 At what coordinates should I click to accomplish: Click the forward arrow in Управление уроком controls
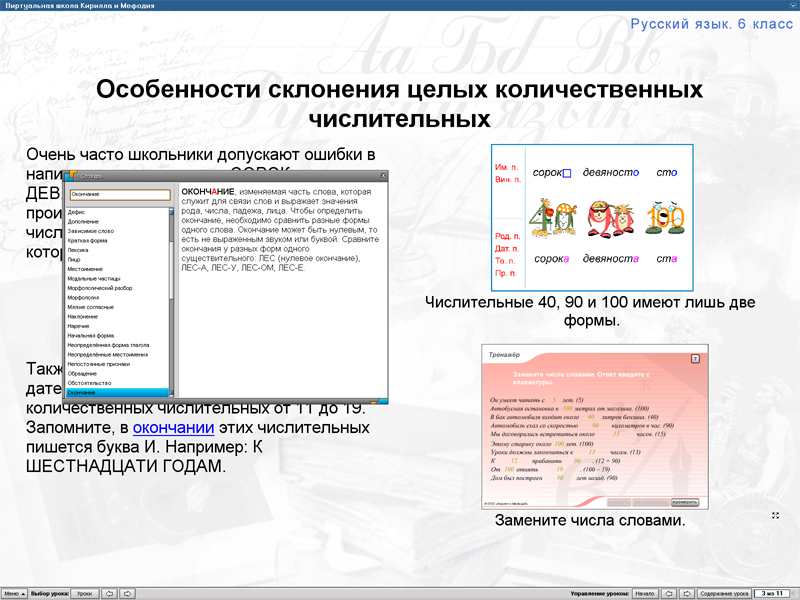point(687,592)
